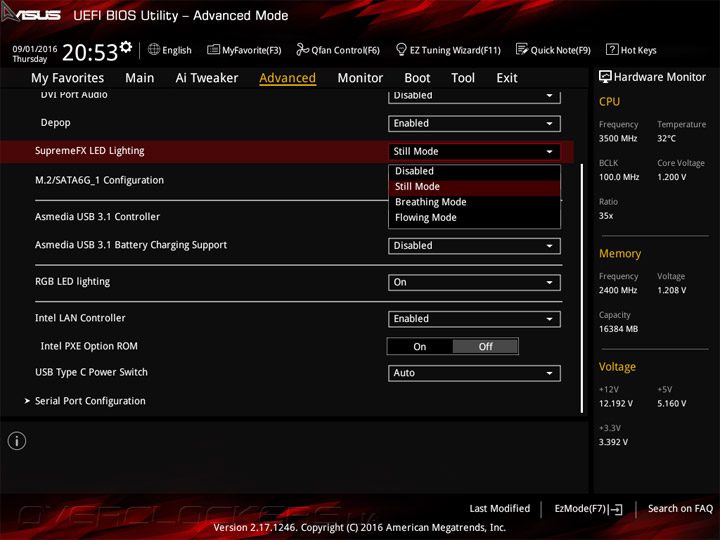This screenshot has width=720, height=540.
Task: Open the Intel LAN Controller dropdown
Action: click(474, 319)
